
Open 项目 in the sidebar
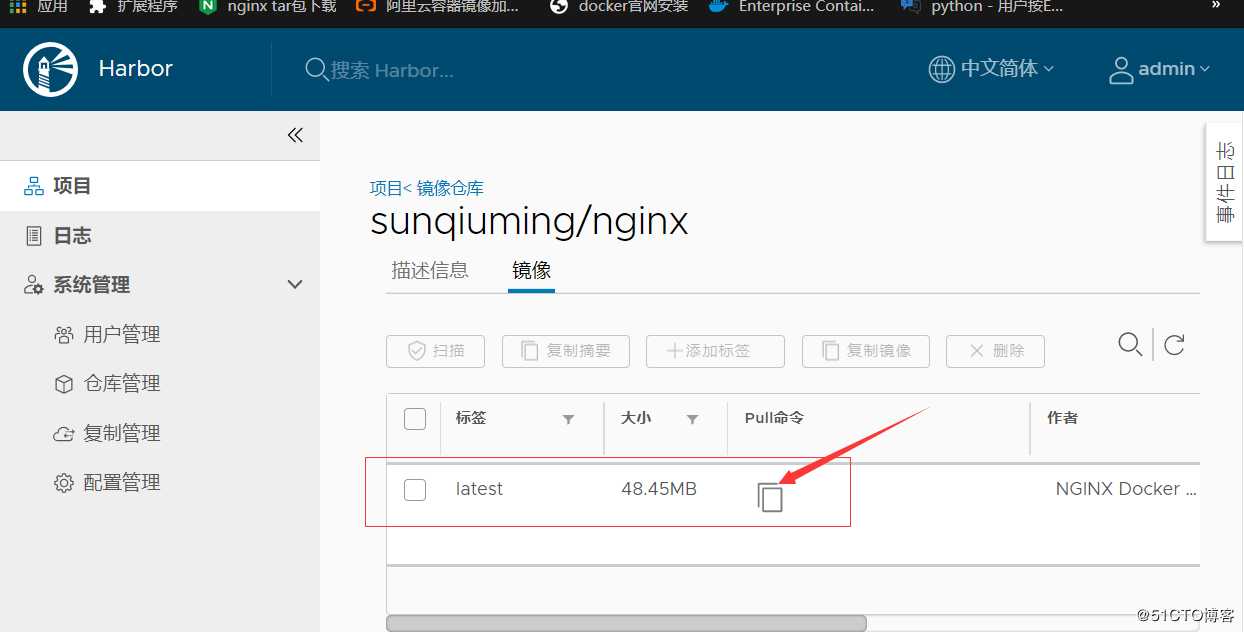[160, 186]
